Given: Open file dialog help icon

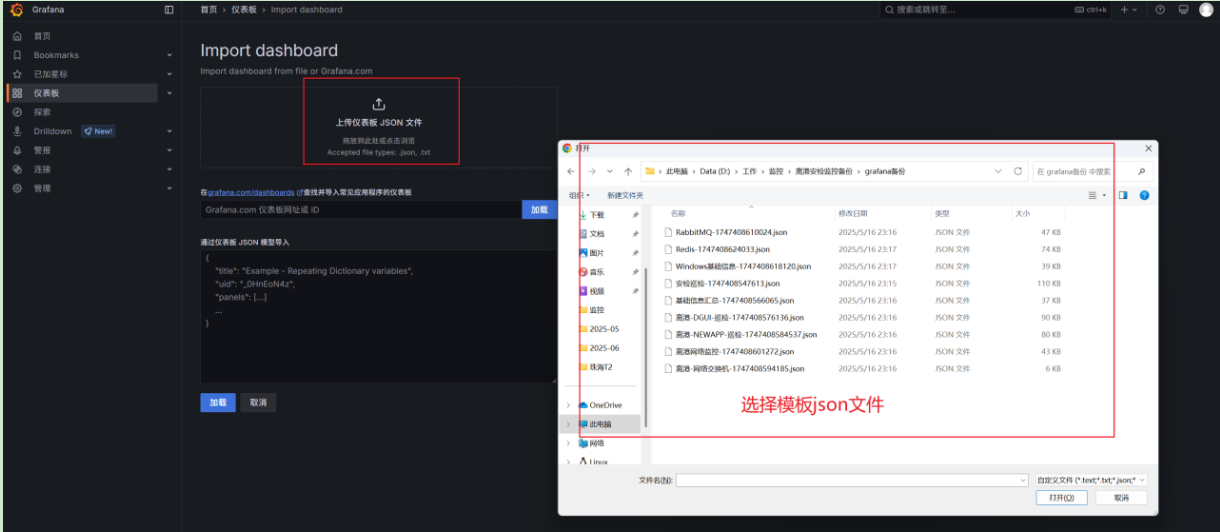Looking at the screenshot, I should click(1144, 195).
